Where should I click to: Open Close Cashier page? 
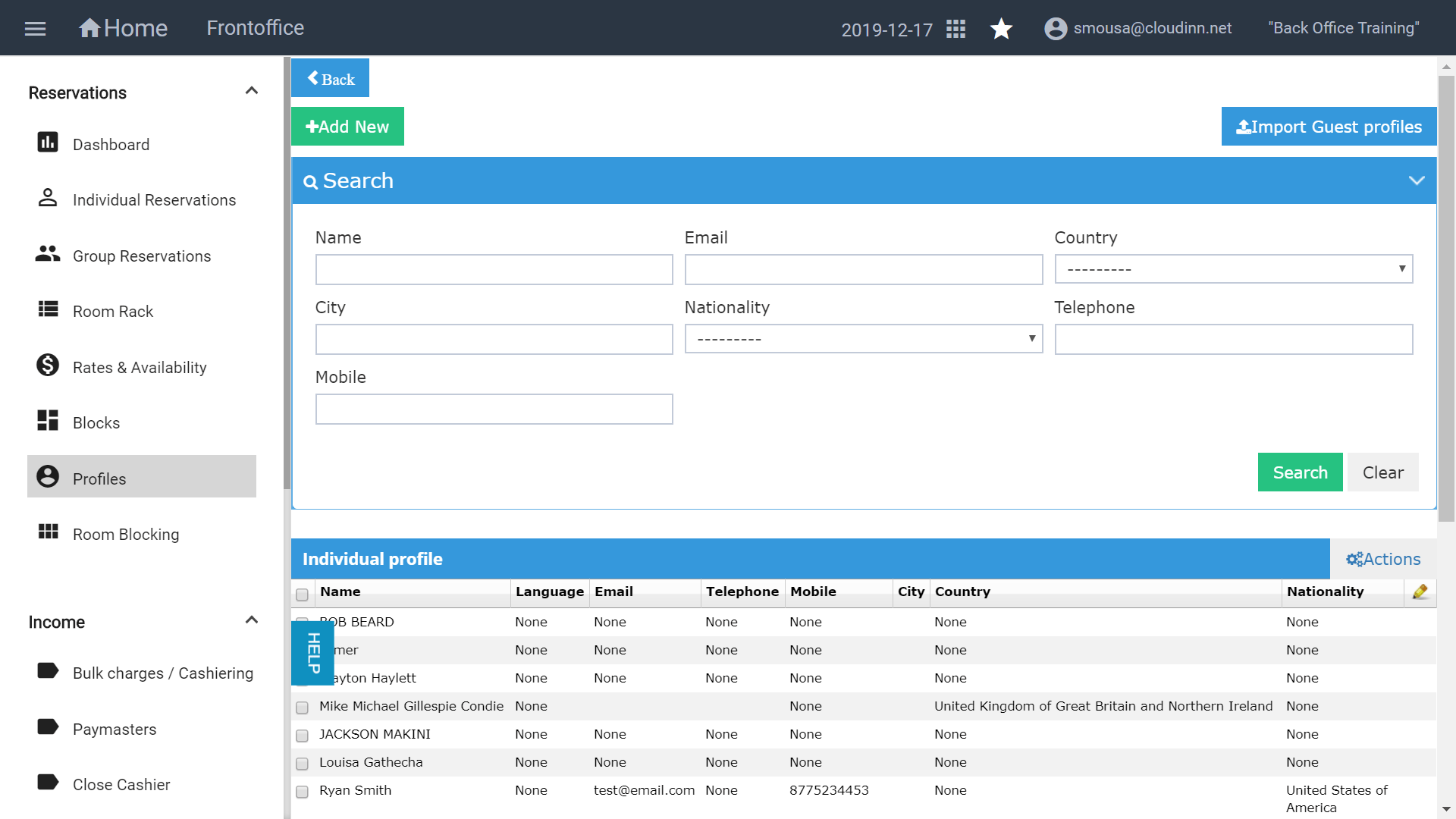[x=121, y=785]
